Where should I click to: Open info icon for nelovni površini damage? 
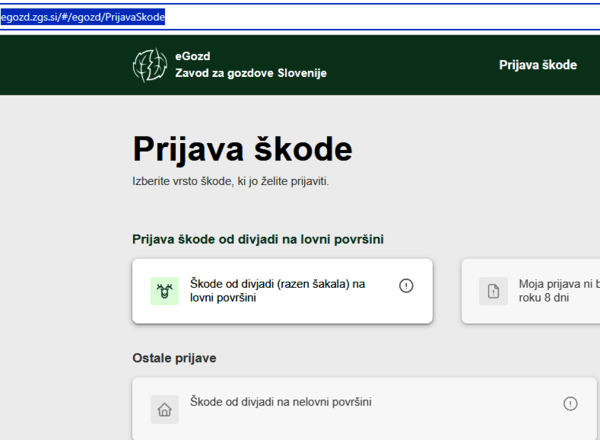570,403
